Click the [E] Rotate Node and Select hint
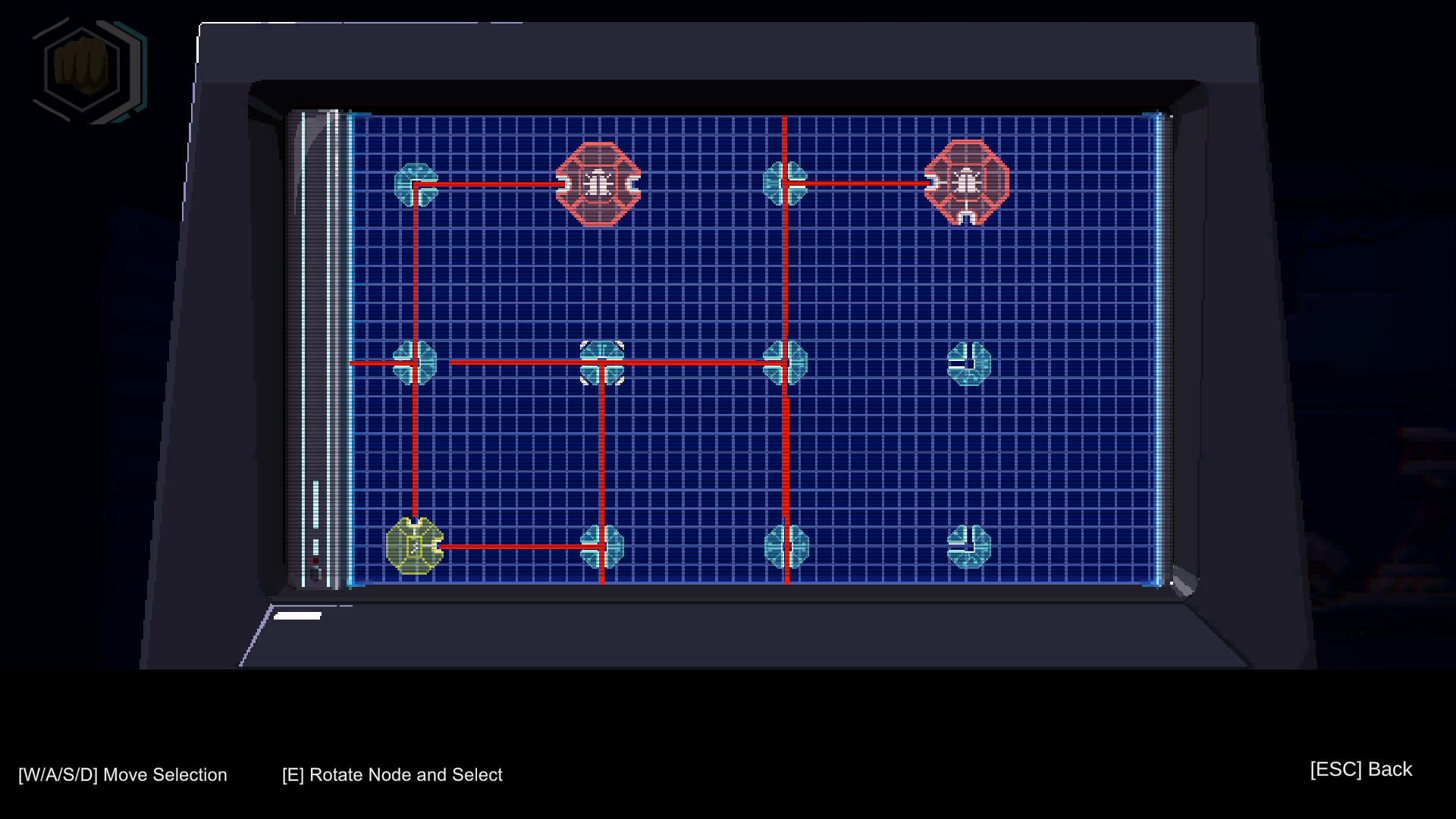This screenshot has width=1456, height=819. coord(392,775)
